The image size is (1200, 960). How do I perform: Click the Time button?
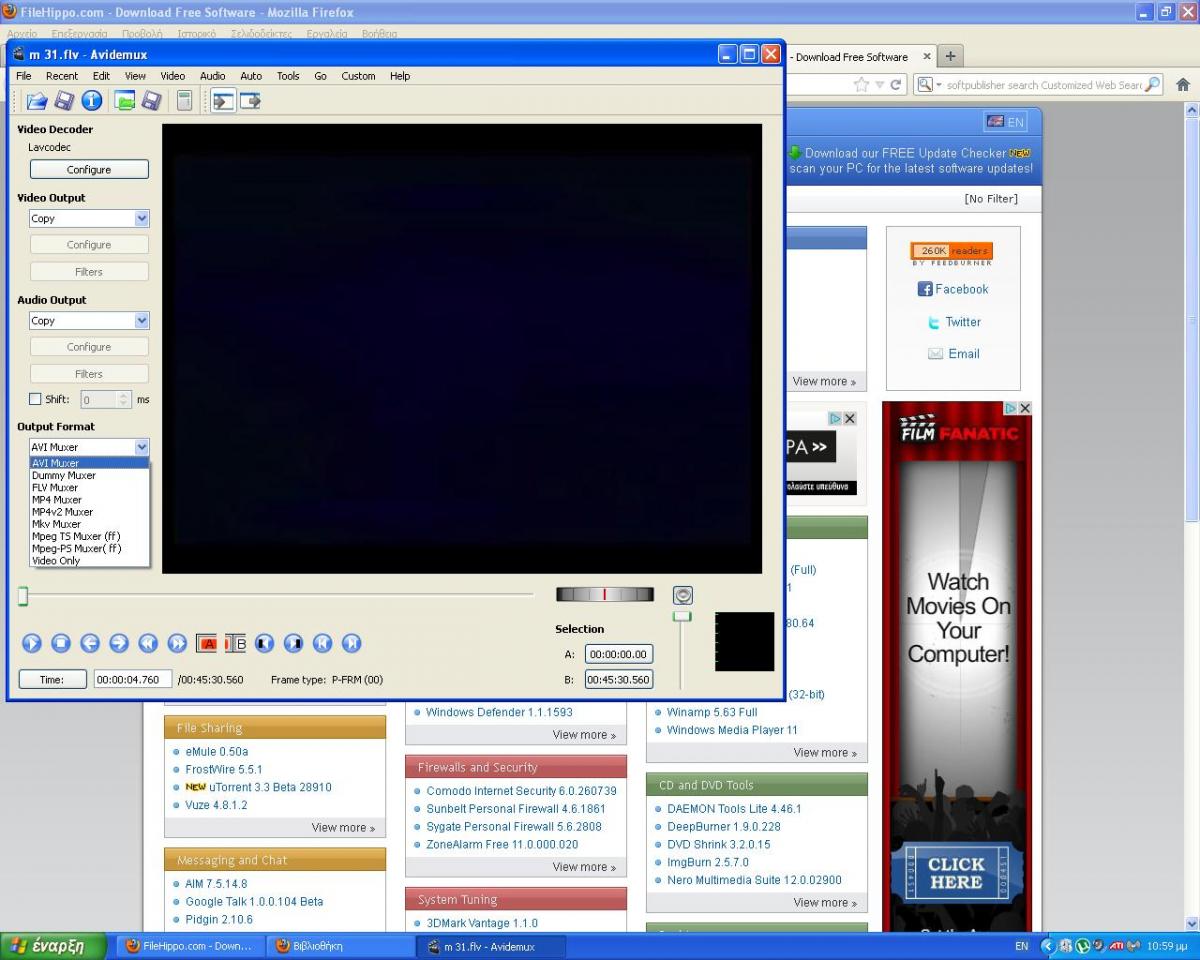(x=52, y=680)
